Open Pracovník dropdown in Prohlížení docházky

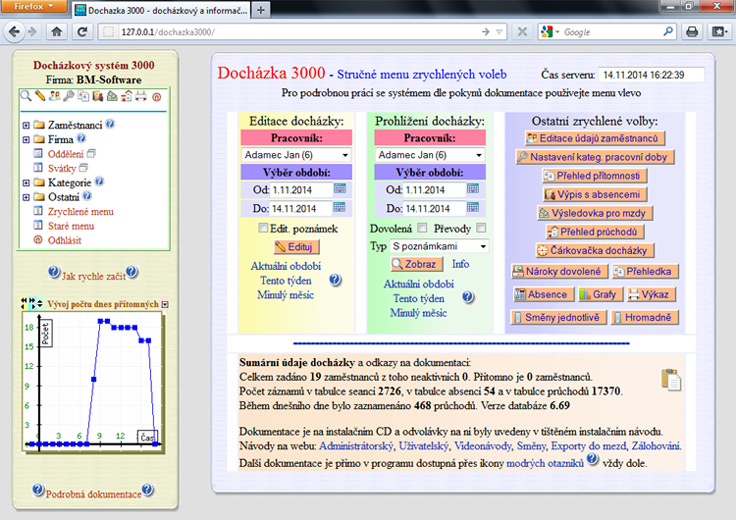(x=430, y=155)
